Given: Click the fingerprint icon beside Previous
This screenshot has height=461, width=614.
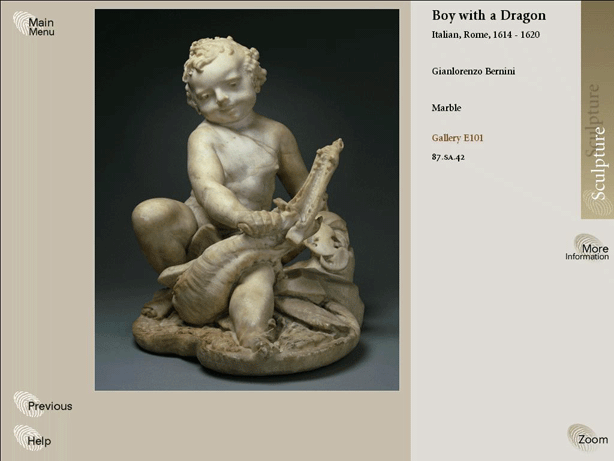Looking at the screenshot, I should coord(25,403).
